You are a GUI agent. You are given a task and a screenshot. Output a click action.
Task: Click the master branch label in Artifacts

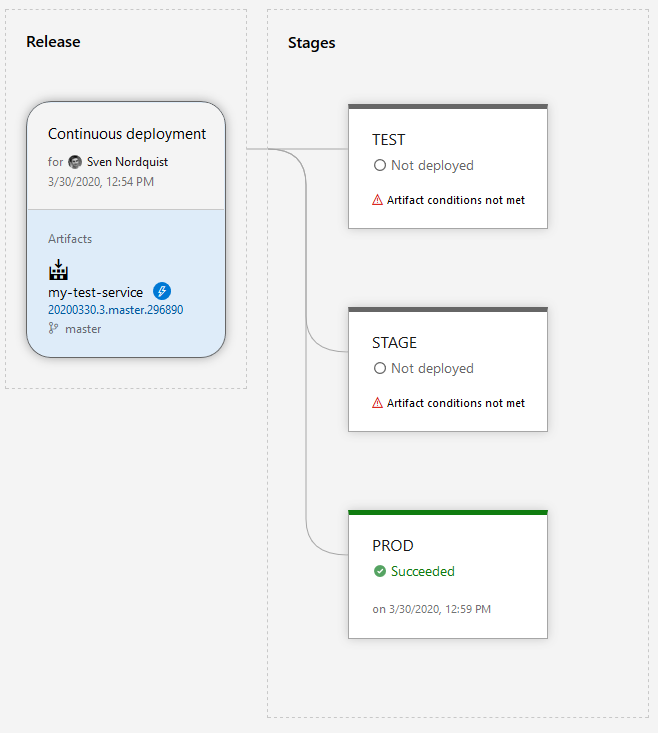[83, 328]
